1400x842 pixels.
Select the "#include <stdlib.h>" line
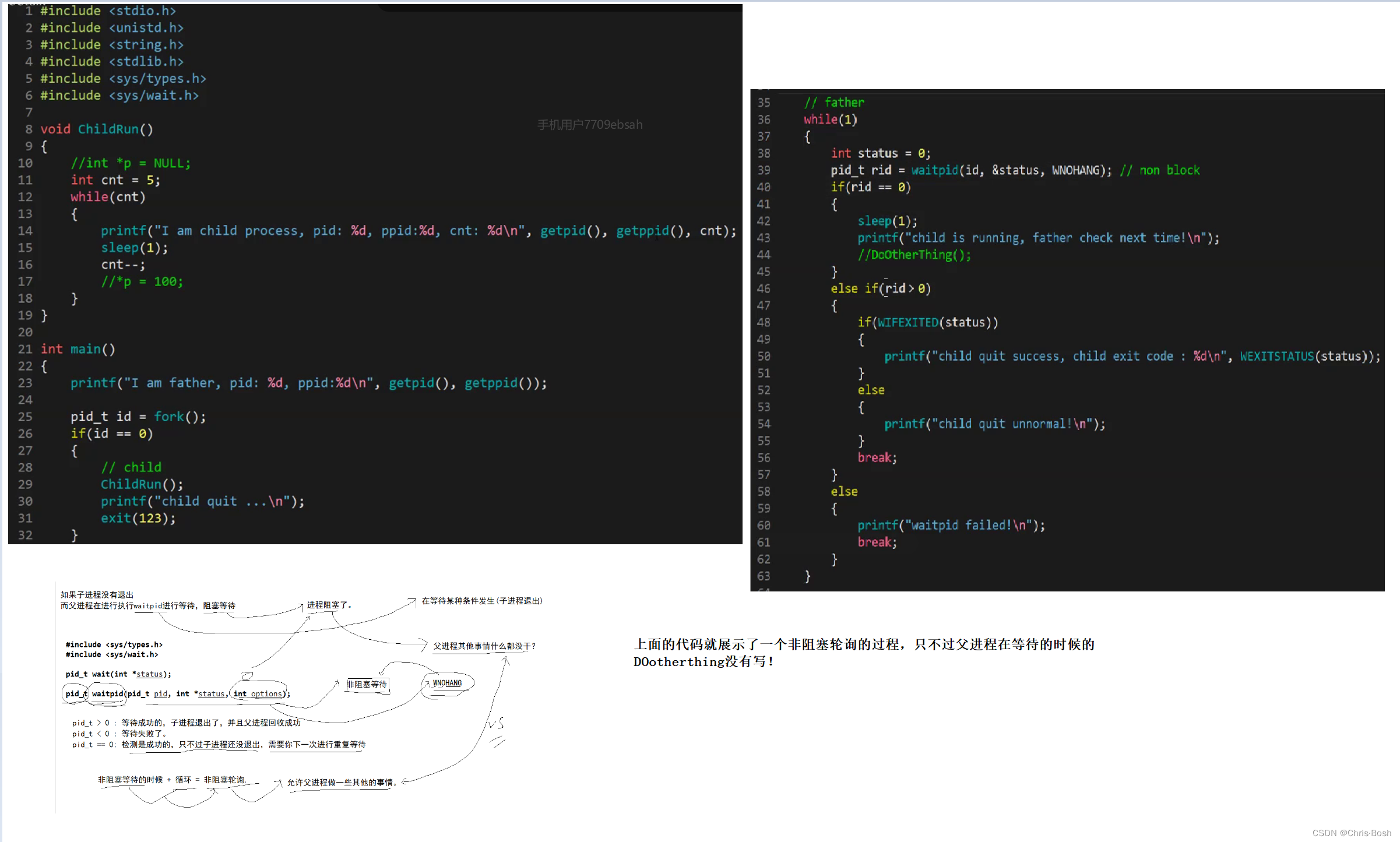click(111, 62)
